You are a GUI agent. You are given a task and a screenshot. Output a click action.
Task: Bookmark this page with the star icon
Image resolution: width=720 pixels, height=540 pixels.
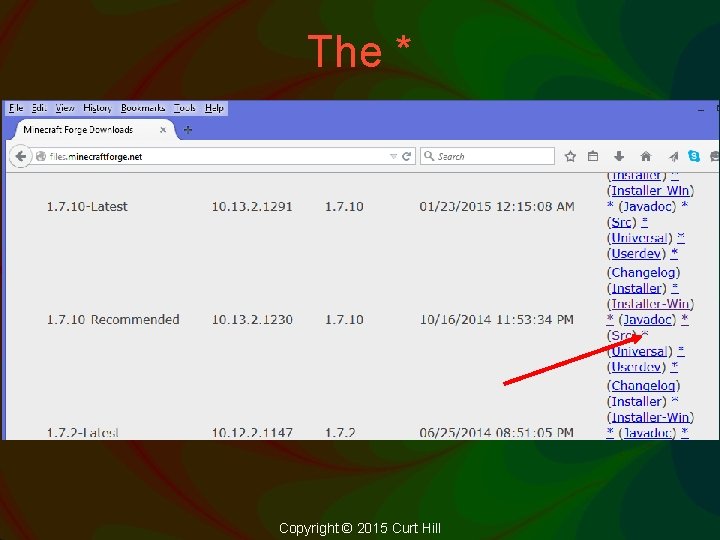tap(570, 157)
